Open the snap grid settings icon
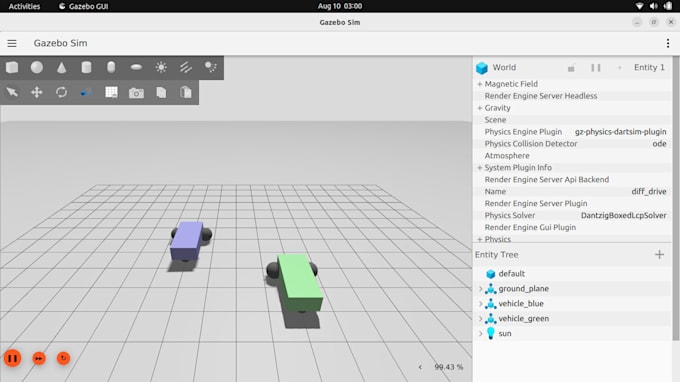 click(x=111, y=92)
